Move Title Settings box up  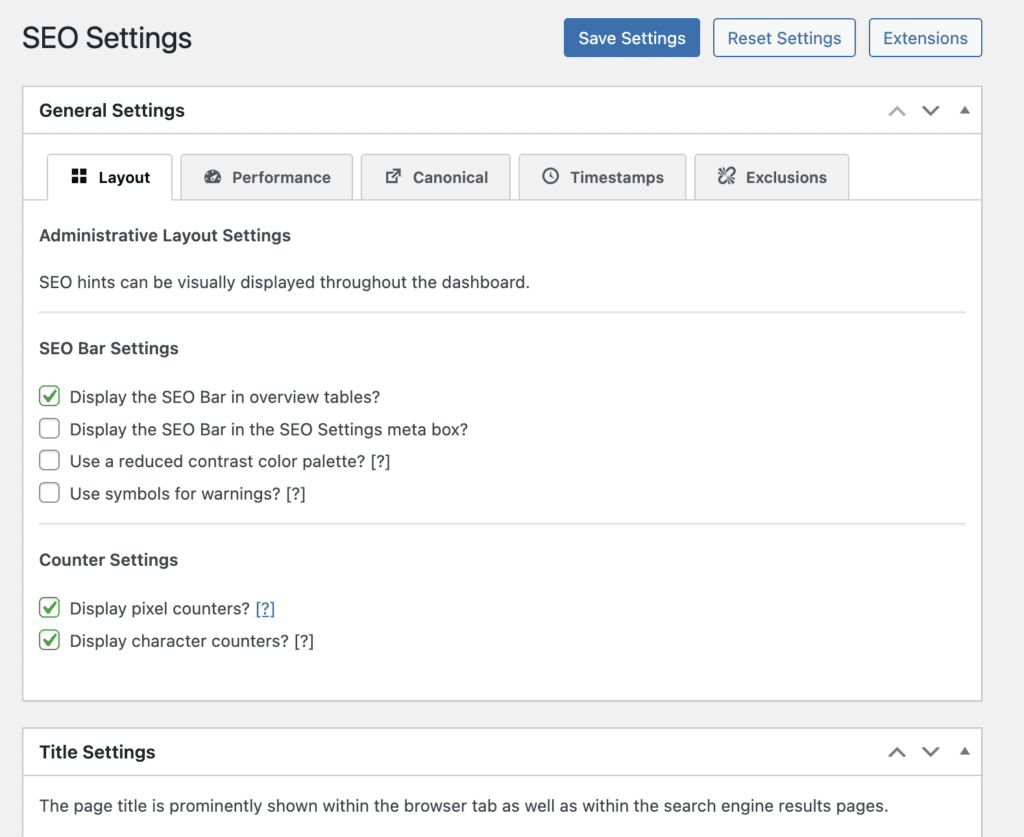(897, 752)
